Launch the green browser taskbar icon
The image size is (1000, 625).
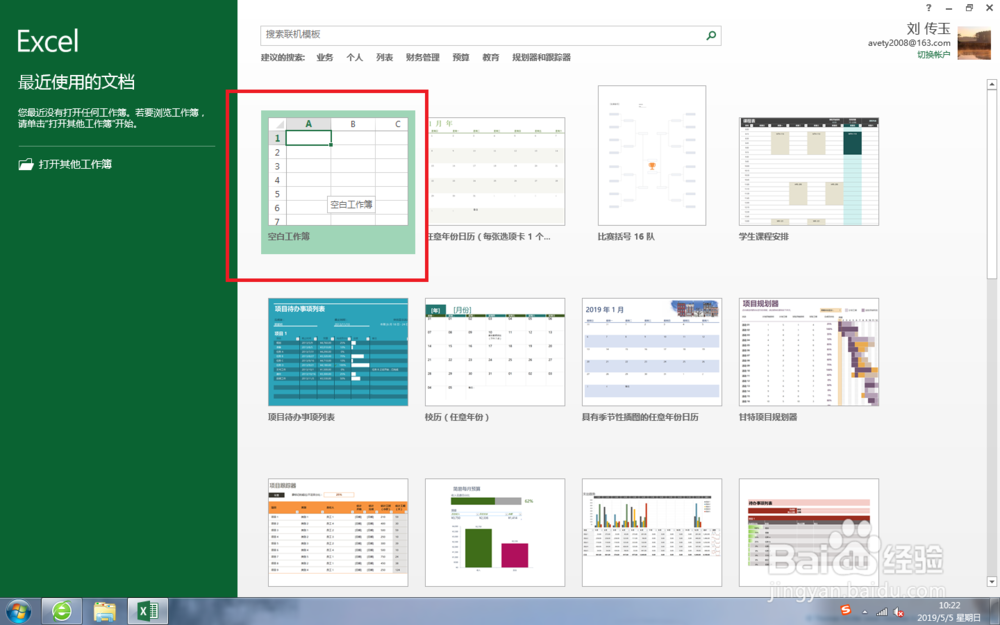[62, 612]
